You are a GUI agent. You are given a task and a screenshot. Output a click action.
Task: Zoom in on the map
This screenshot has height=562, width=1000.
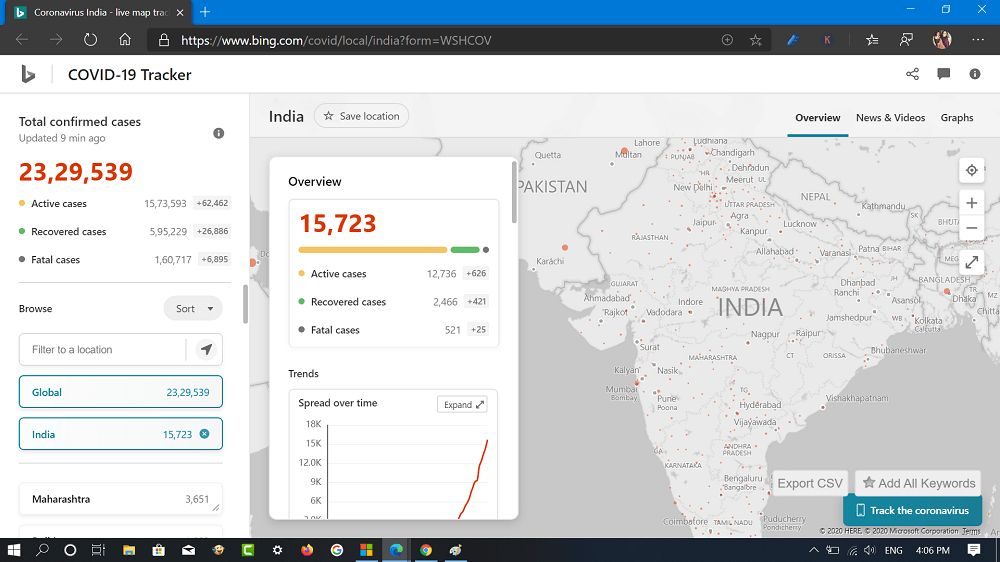click(971, 203)
